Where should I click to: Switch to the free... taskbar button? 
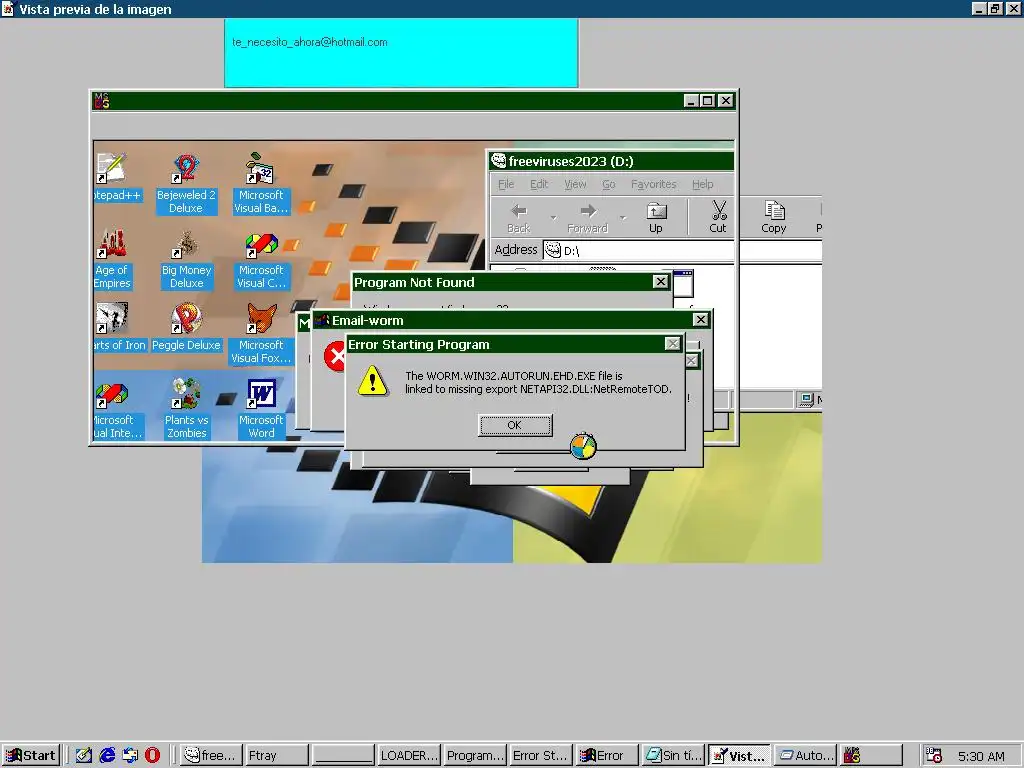coord(211,756)
